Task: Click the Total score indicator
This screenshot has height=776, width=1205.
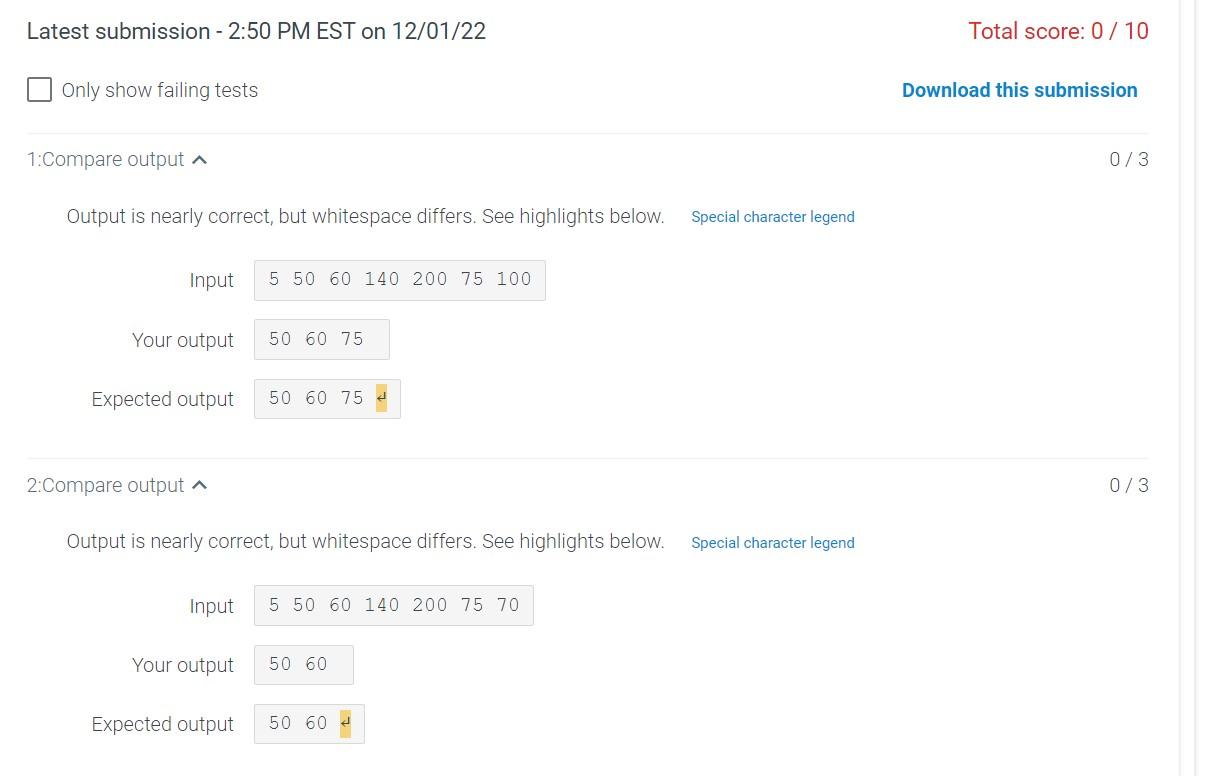Action: click(x=1058, y=31)
